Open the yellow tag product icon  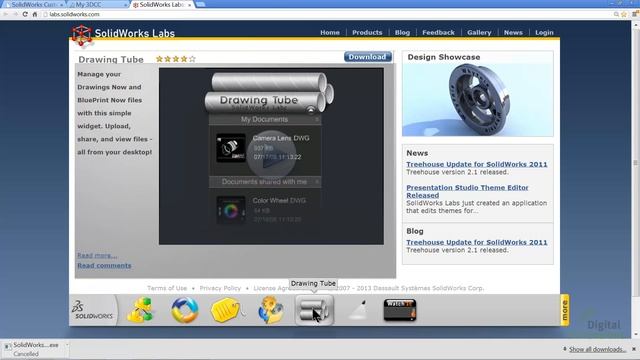[227, 310]
